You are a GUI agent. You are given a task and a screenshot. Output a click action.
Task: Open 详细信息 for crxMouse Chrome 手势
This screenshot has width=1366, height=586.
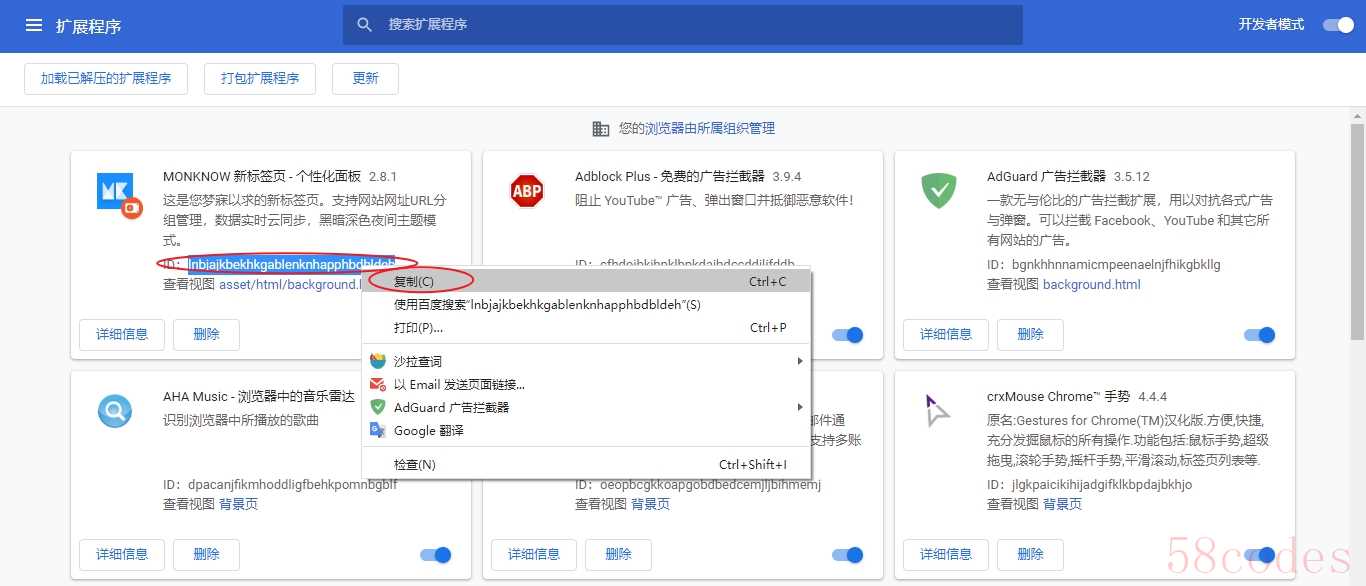[946, 554]
